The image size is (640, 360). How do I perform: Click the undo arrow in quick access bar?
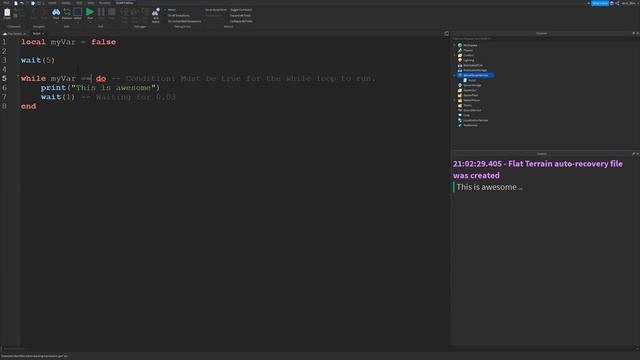(22, 3)
